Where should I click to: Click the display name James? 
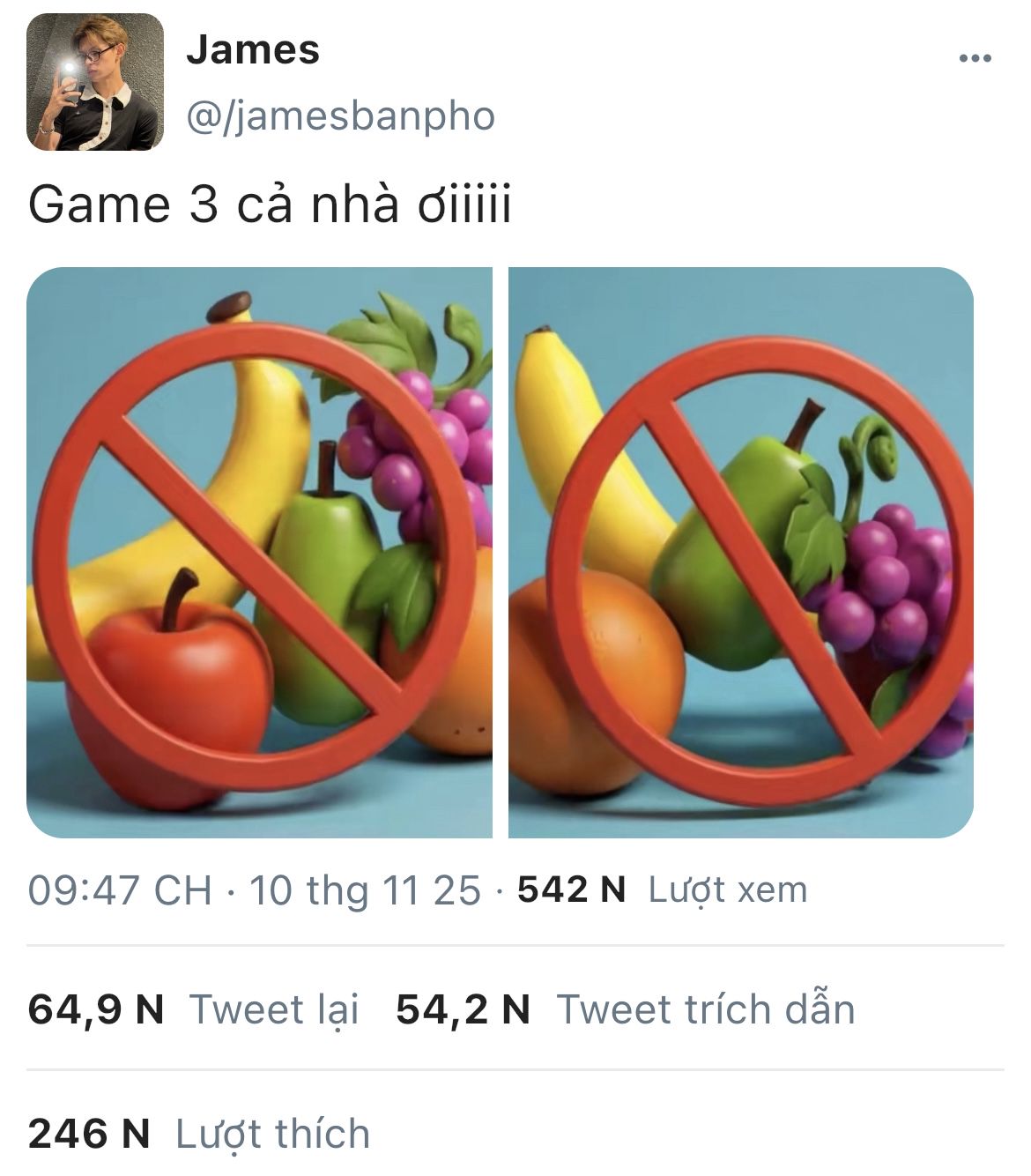click(253, 49)
